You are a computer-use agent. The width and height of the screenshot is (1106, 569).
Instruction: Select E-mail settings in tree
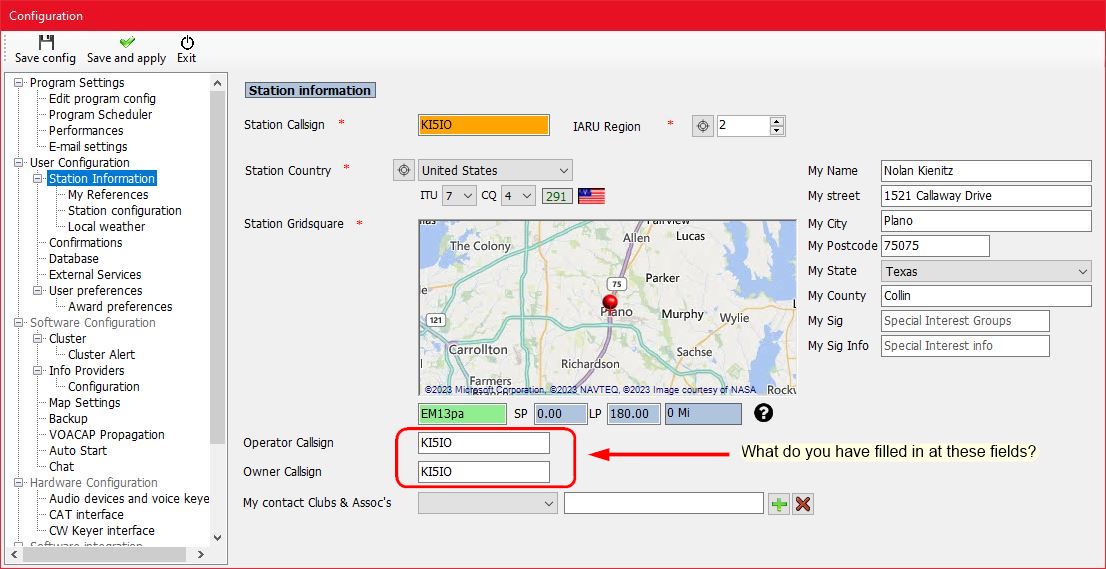coord(88,147)
